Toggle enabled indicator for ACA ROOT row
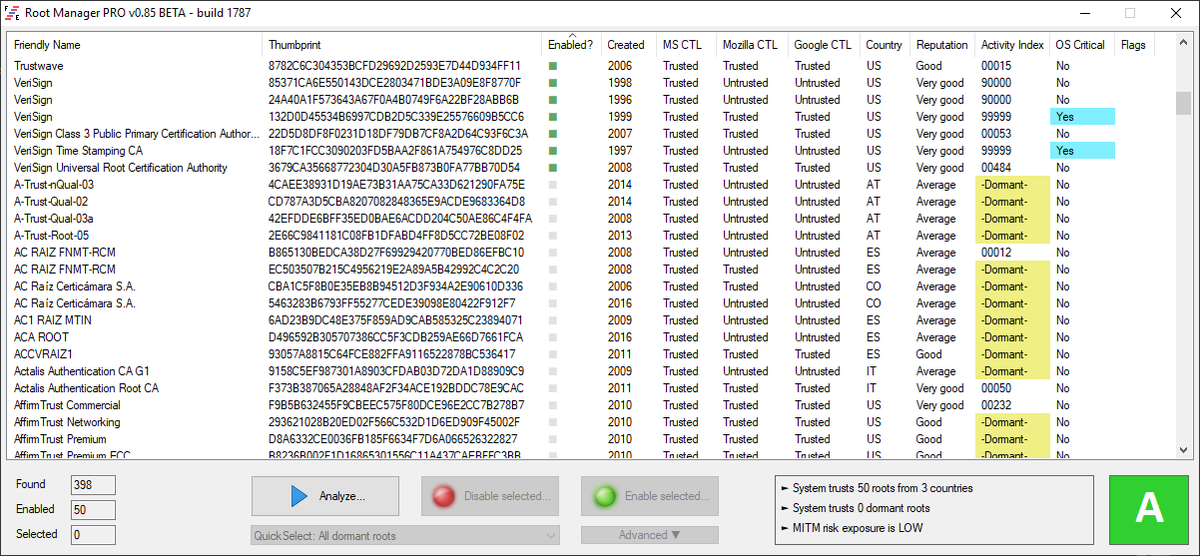 click(552, 338)
